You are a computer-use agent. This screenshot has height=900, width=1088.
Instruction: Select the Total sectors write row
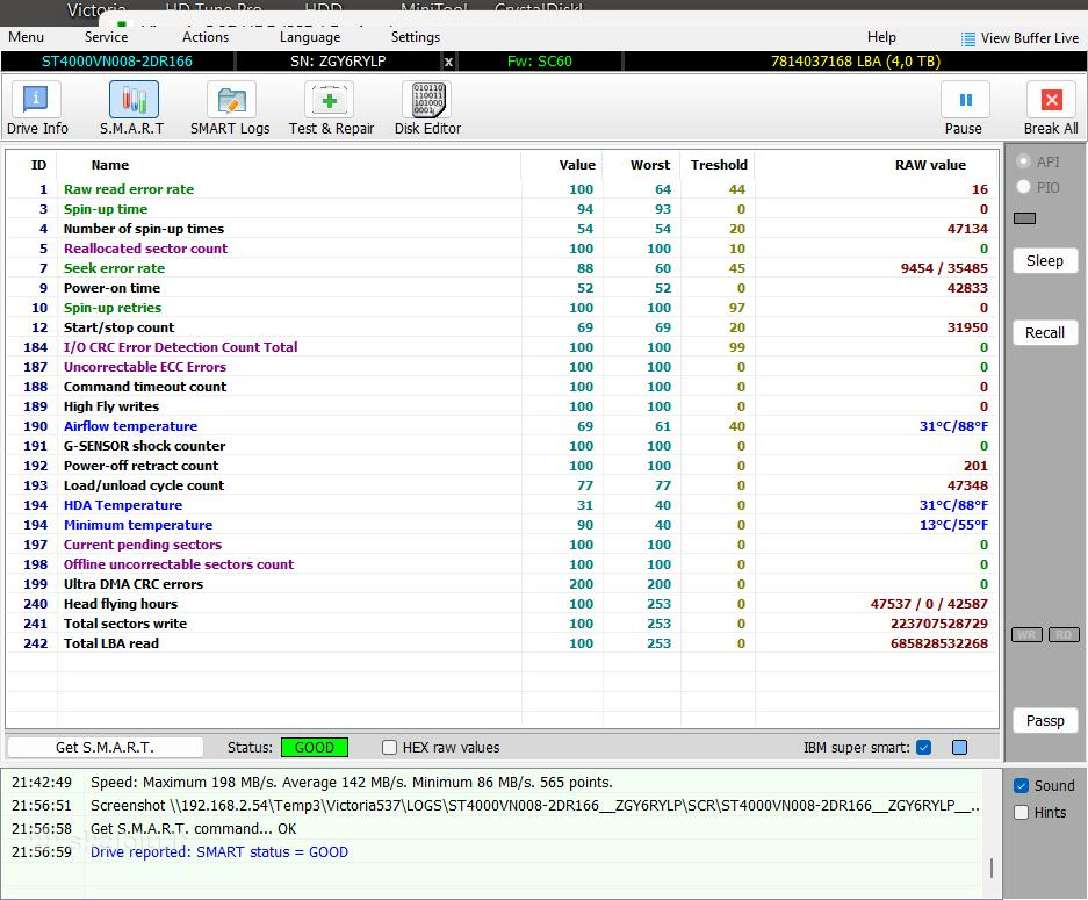[502, 624]
